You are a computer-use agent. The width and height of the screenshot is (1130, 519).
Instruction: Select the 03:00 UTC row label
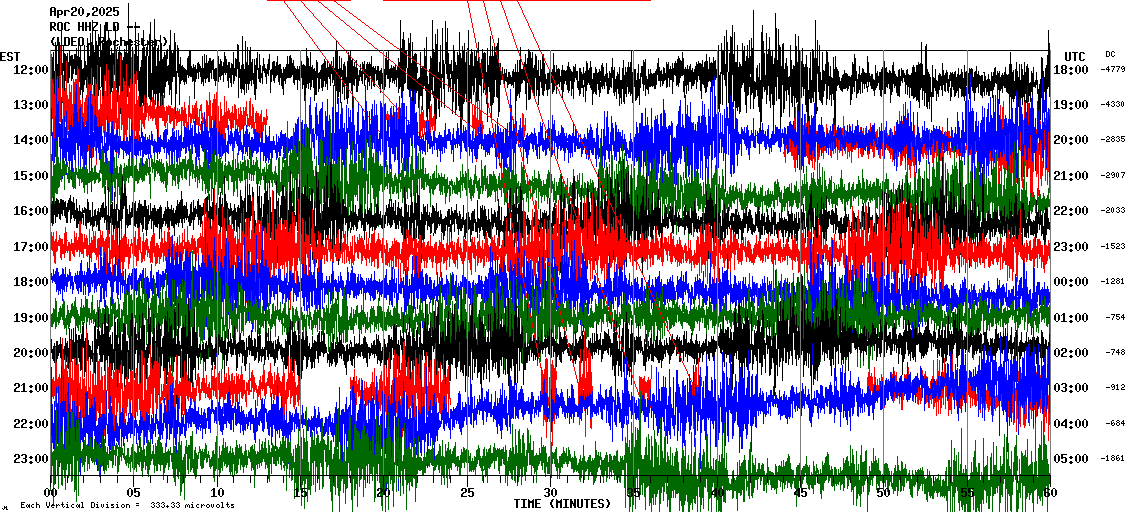(x=1073, y=388)
